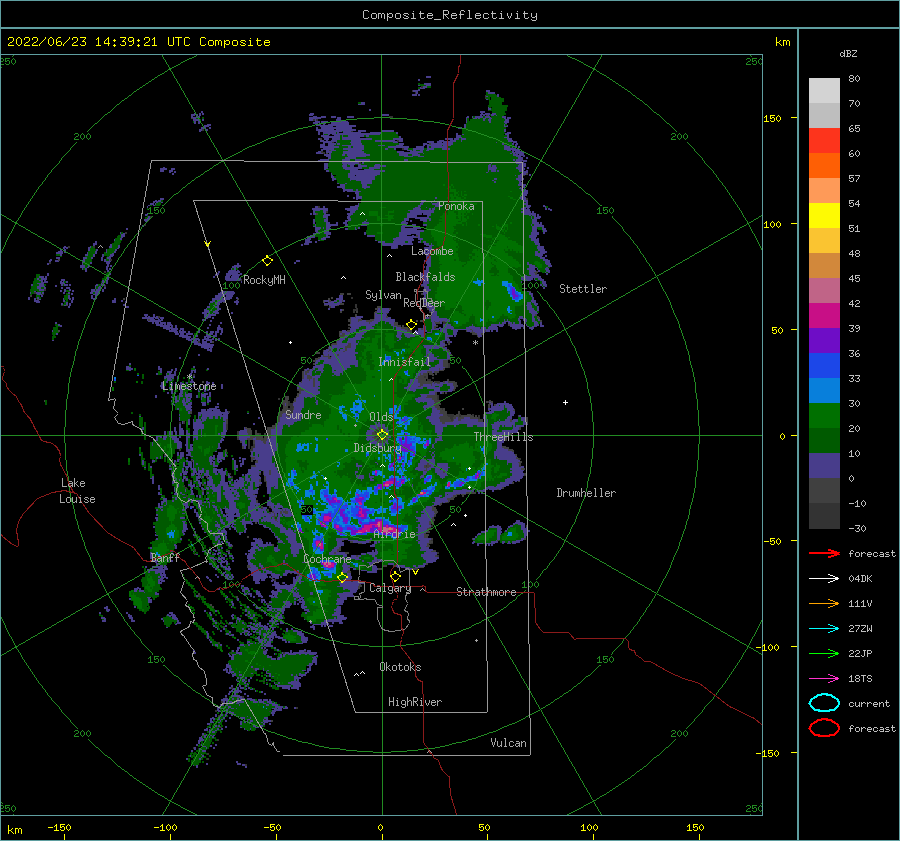
Task: Click the Drumheller city label
Action: [x=586, y=493]
